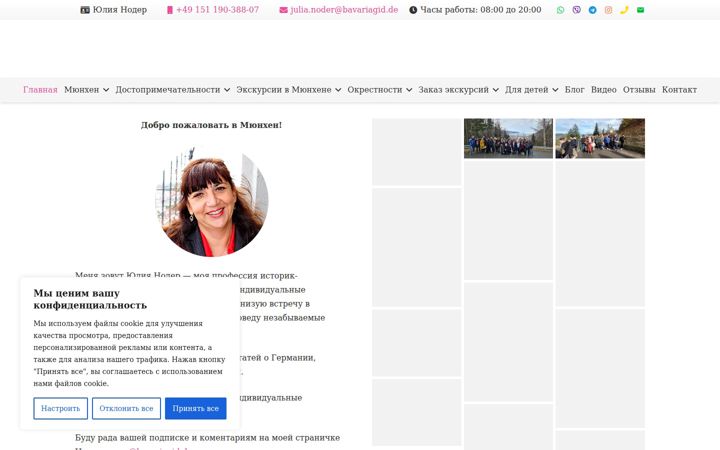Accept cookies with Принять все button
Viewport: 720px width, 450px height.
(196, 408)
